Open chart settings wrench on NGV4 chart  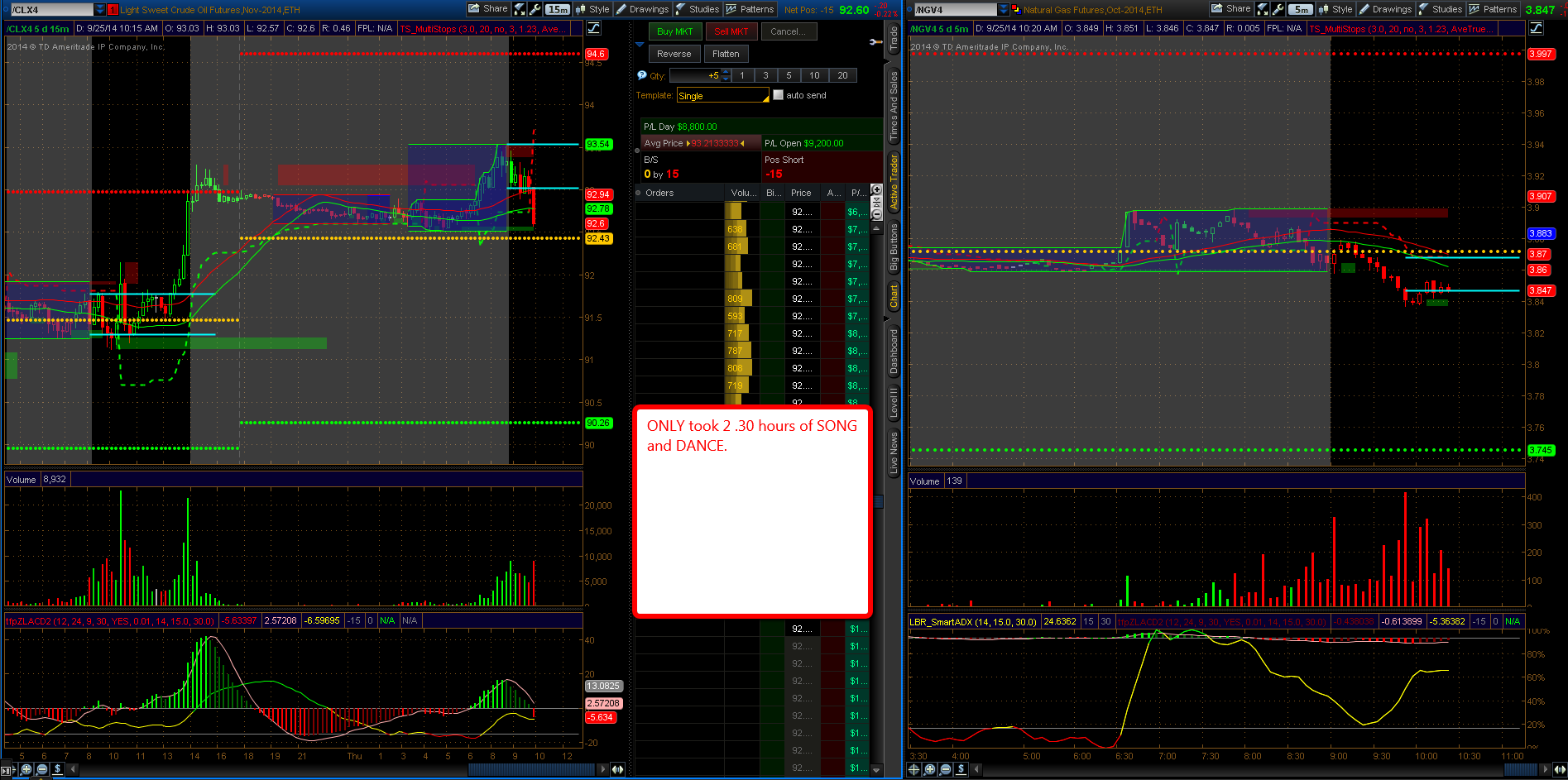[1278, 9]
